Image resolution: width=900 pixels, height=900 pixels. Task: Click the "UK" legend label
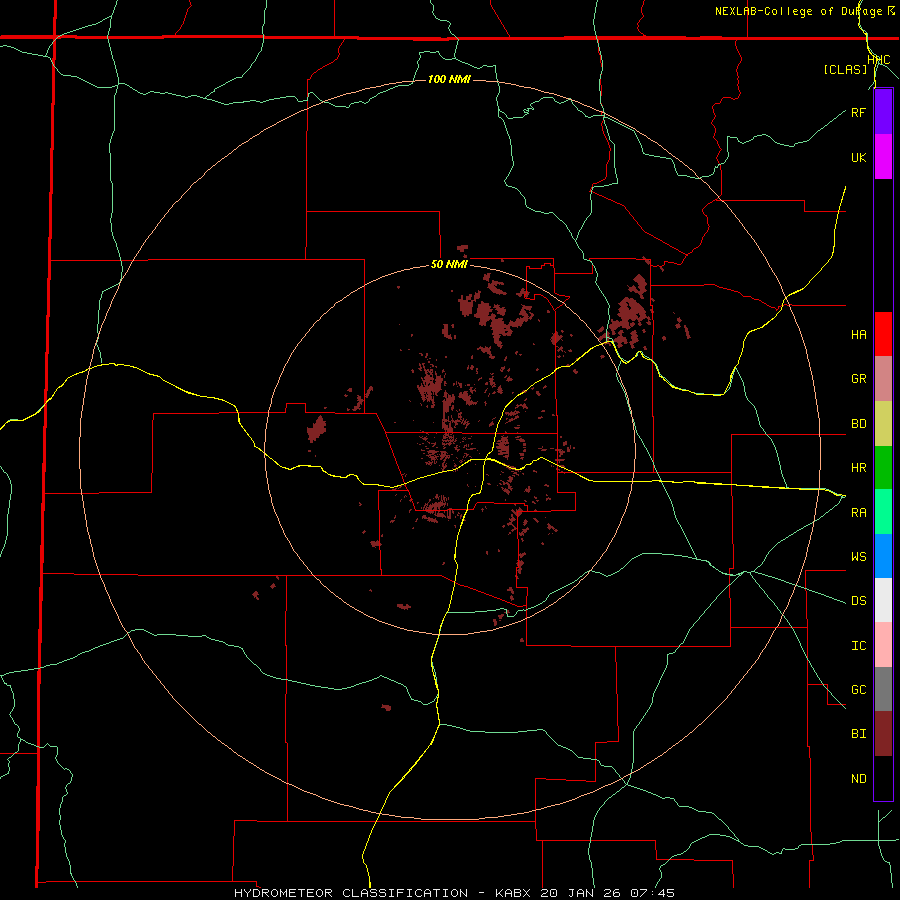click(858, 158)
